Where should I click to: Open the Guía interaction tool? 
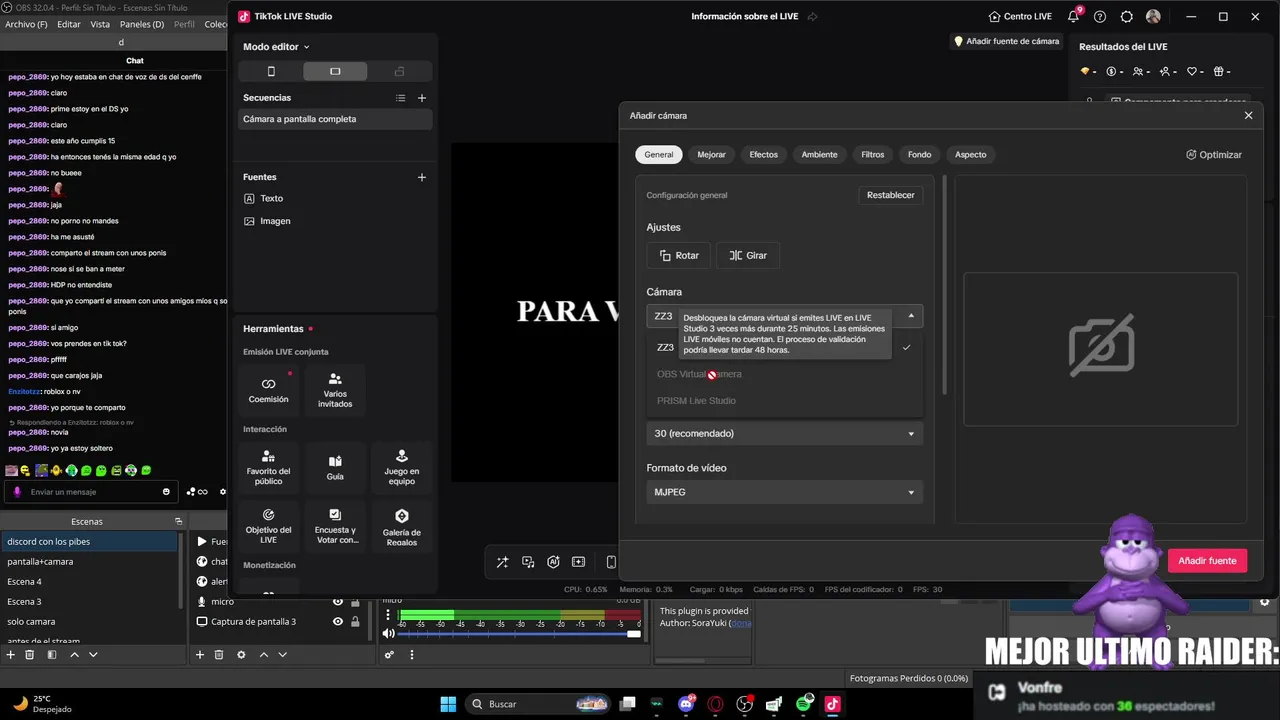(335, 468)
